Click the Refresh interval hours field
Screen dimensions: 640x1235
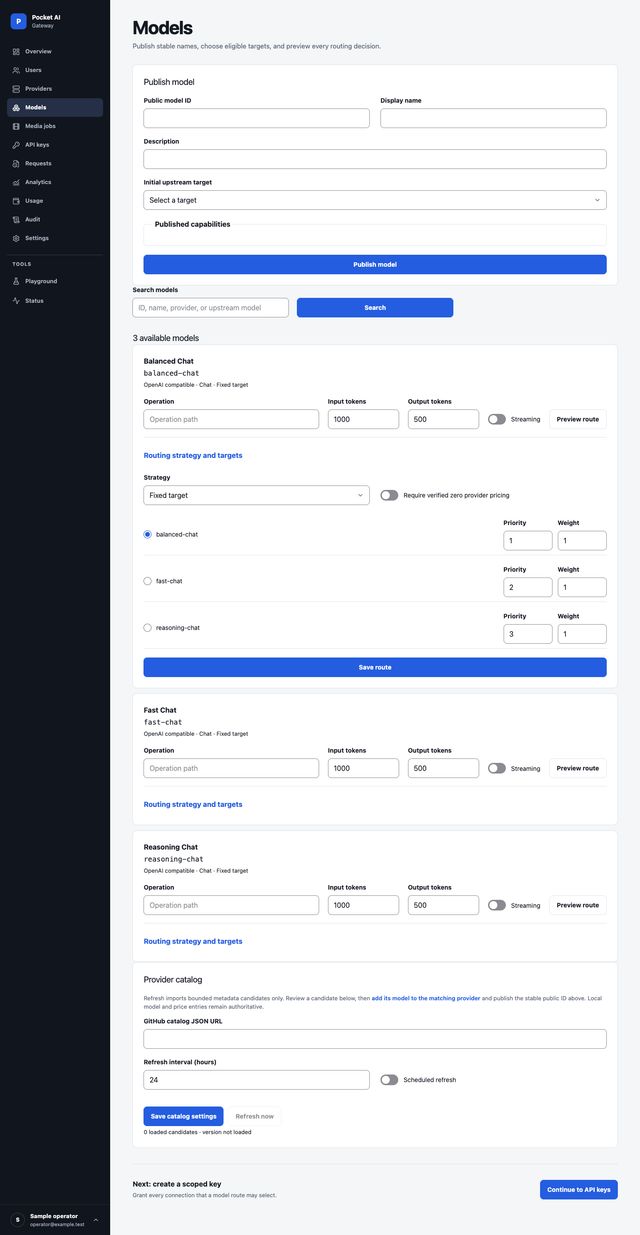tap(257, 1080)
